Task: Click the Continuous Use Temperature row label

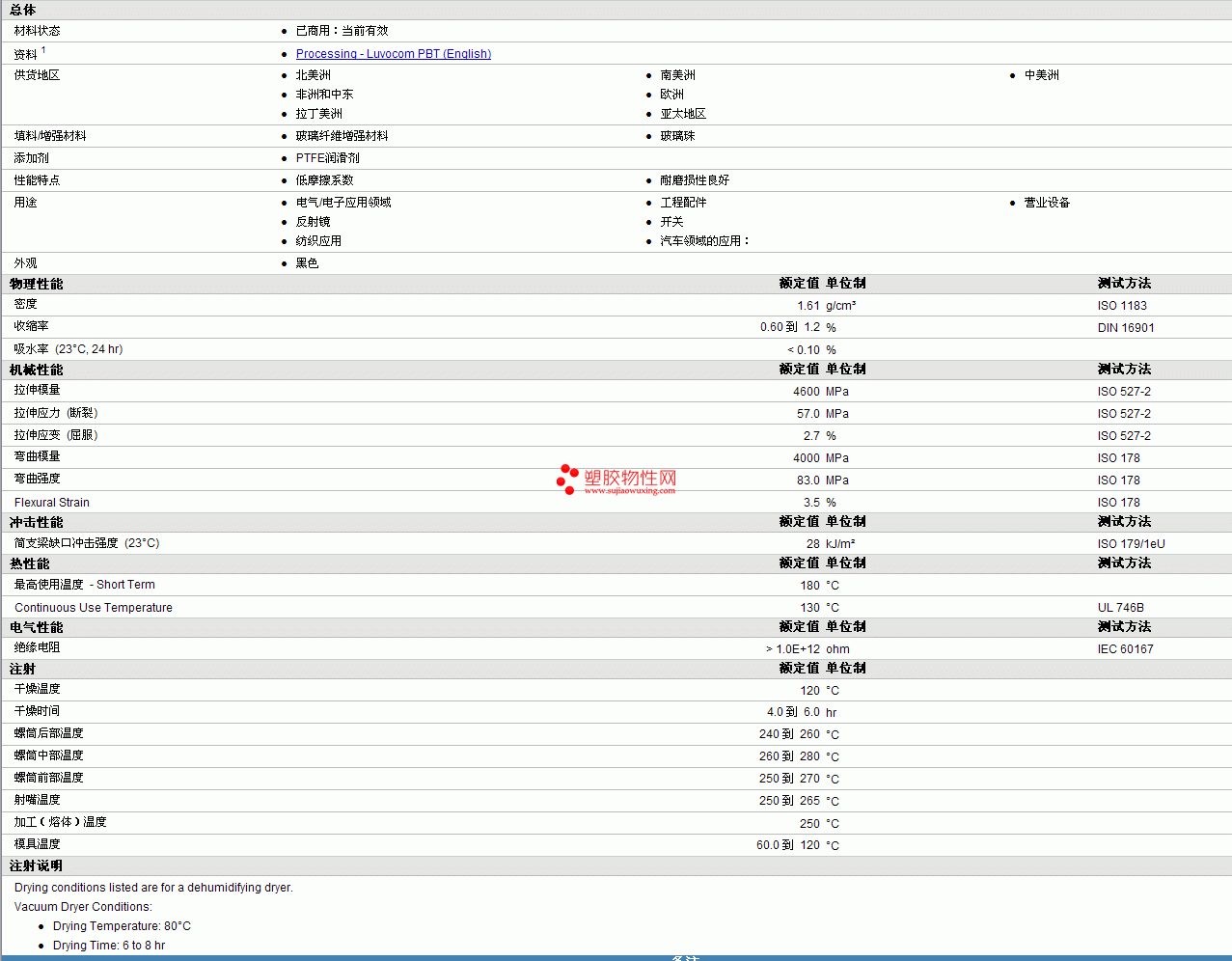Action: [x=94, y=608]
